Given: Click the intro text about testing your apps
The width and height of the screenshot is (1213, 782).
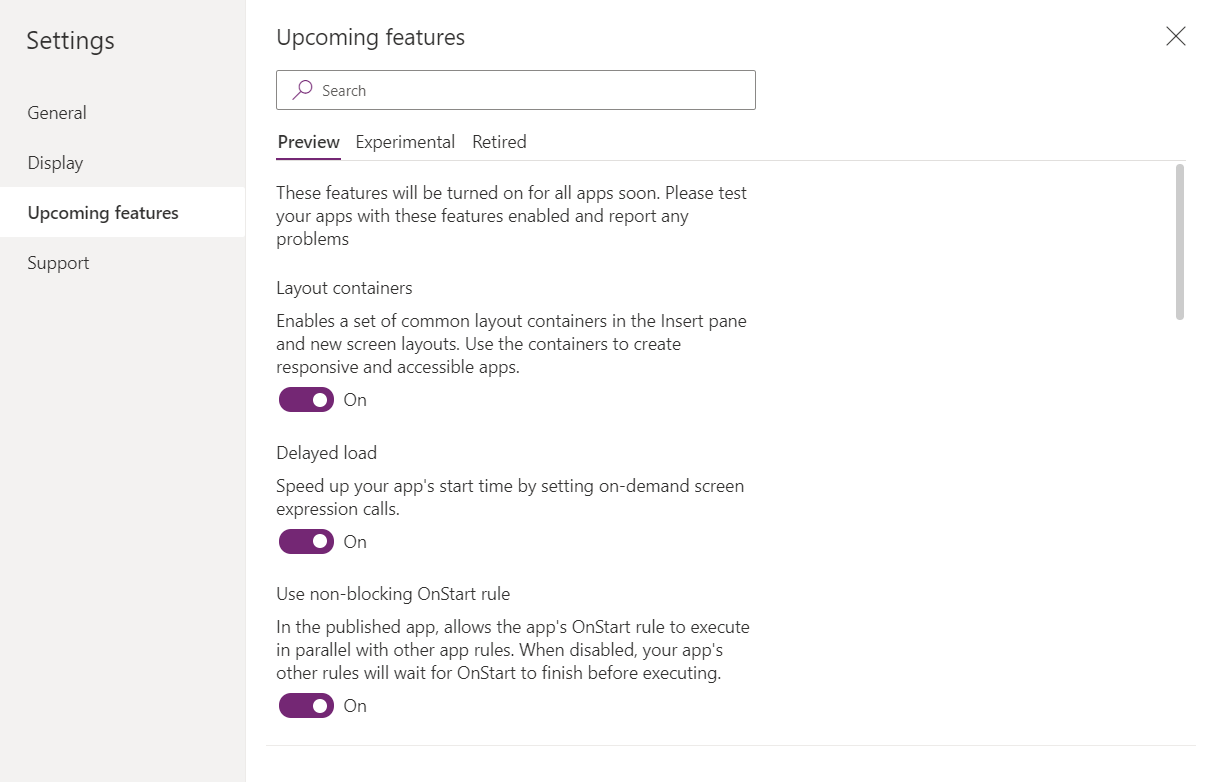Looking at the screenshot, I should pyautogui.click(x=511, y=216).
